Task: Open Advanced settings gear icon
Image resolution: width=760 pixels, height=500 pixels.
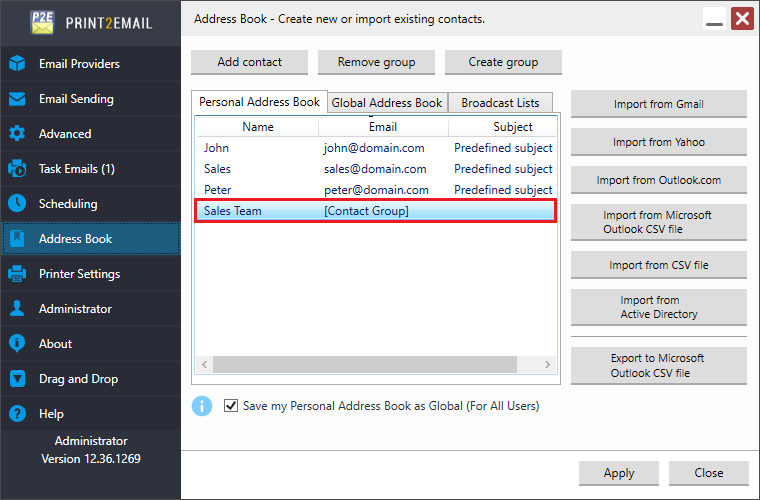Action: click(x=17, y=134)
